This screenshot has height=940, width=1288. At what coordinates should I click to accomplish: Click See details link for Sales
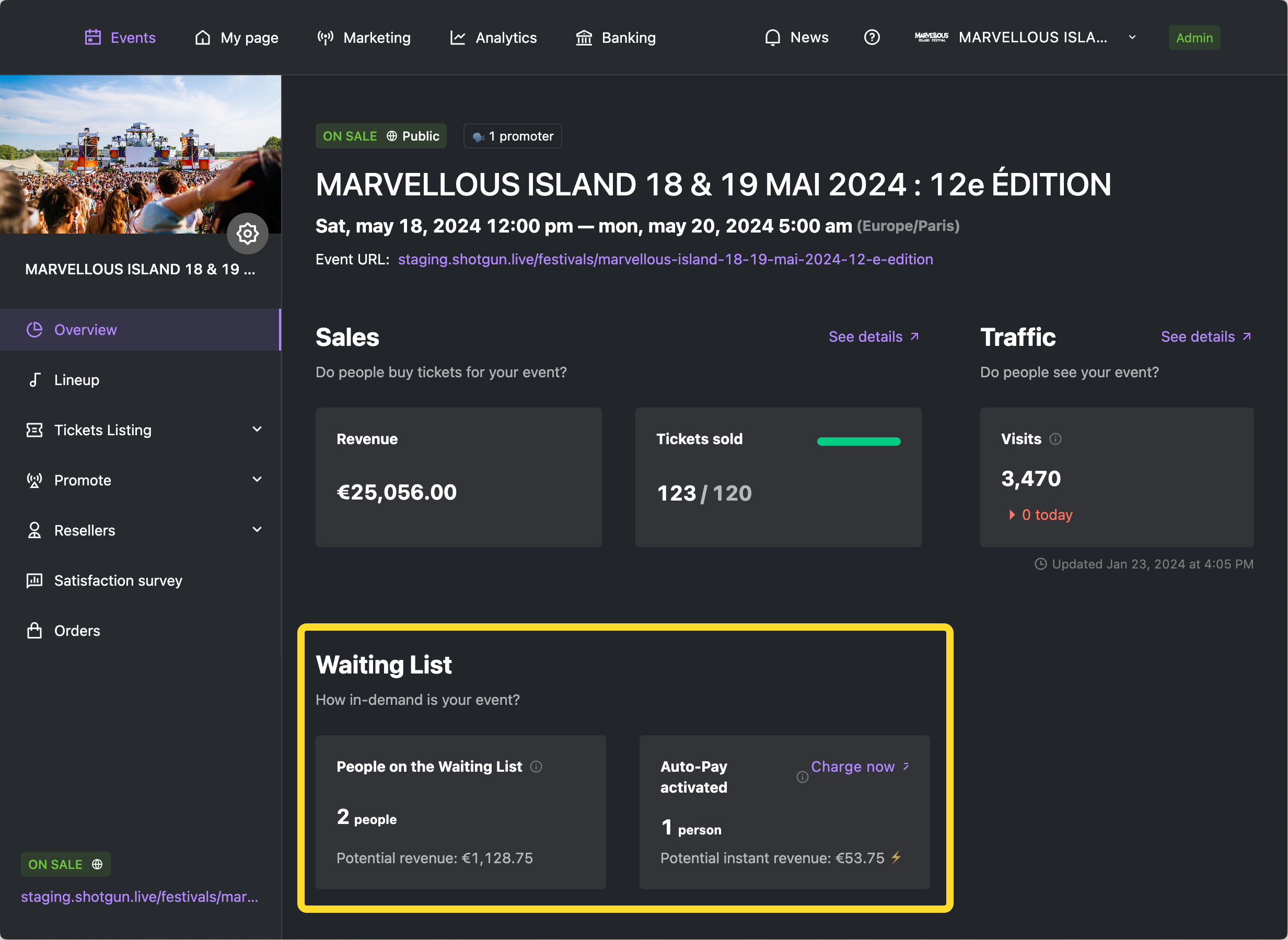tap(874, 336)
